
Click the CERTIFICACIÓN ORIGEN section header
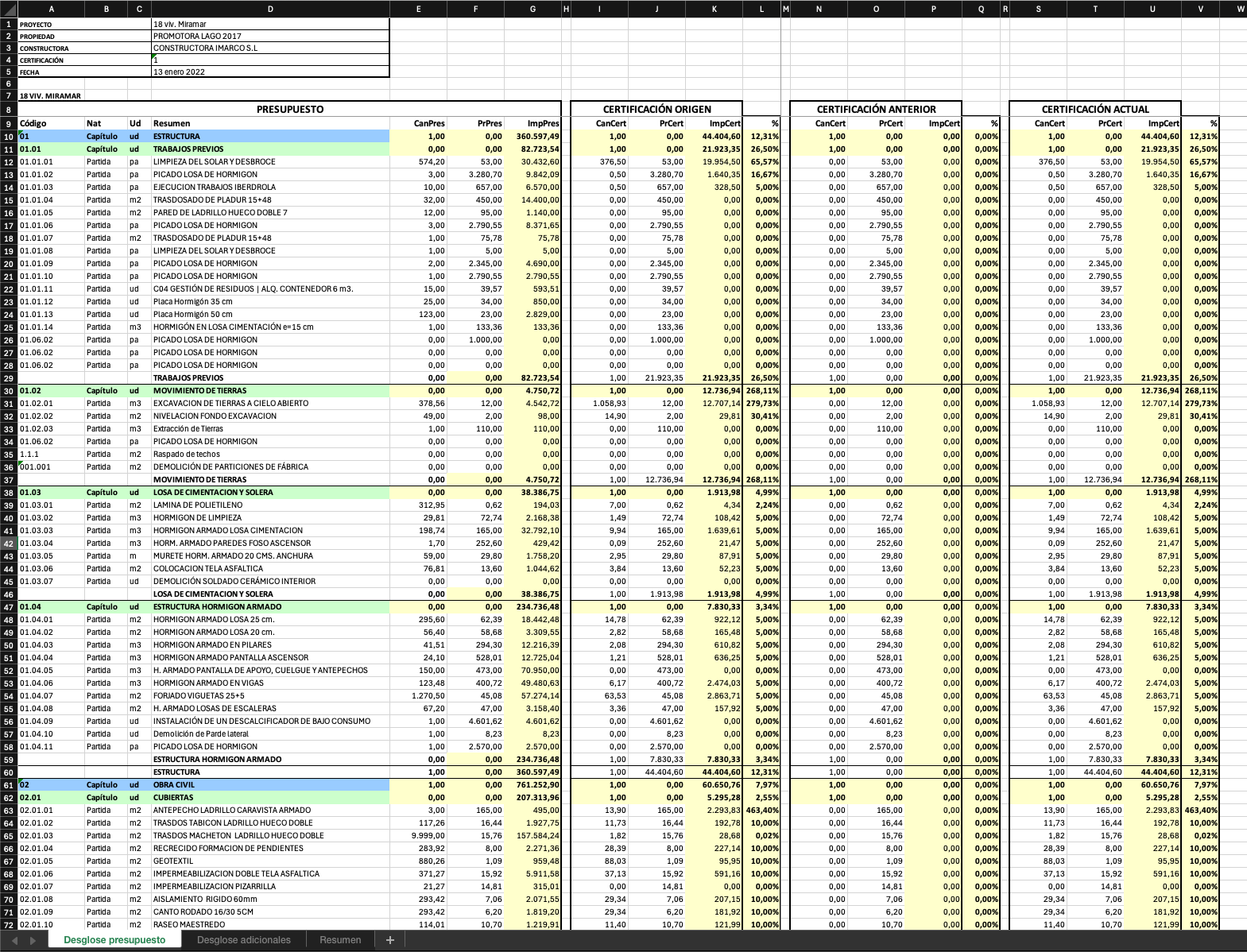click(x=656, y=109)
